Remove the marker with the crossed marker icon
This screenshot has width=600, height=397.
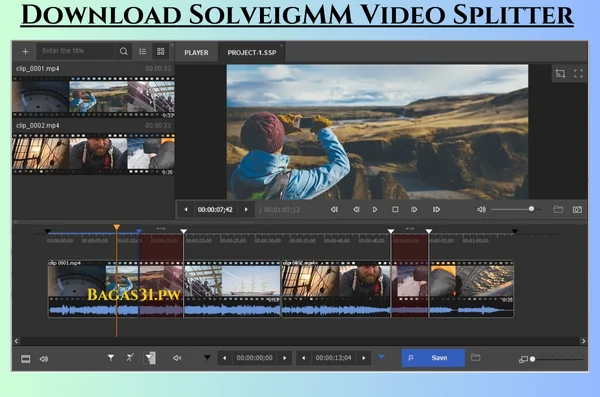(x=130, y=358)
